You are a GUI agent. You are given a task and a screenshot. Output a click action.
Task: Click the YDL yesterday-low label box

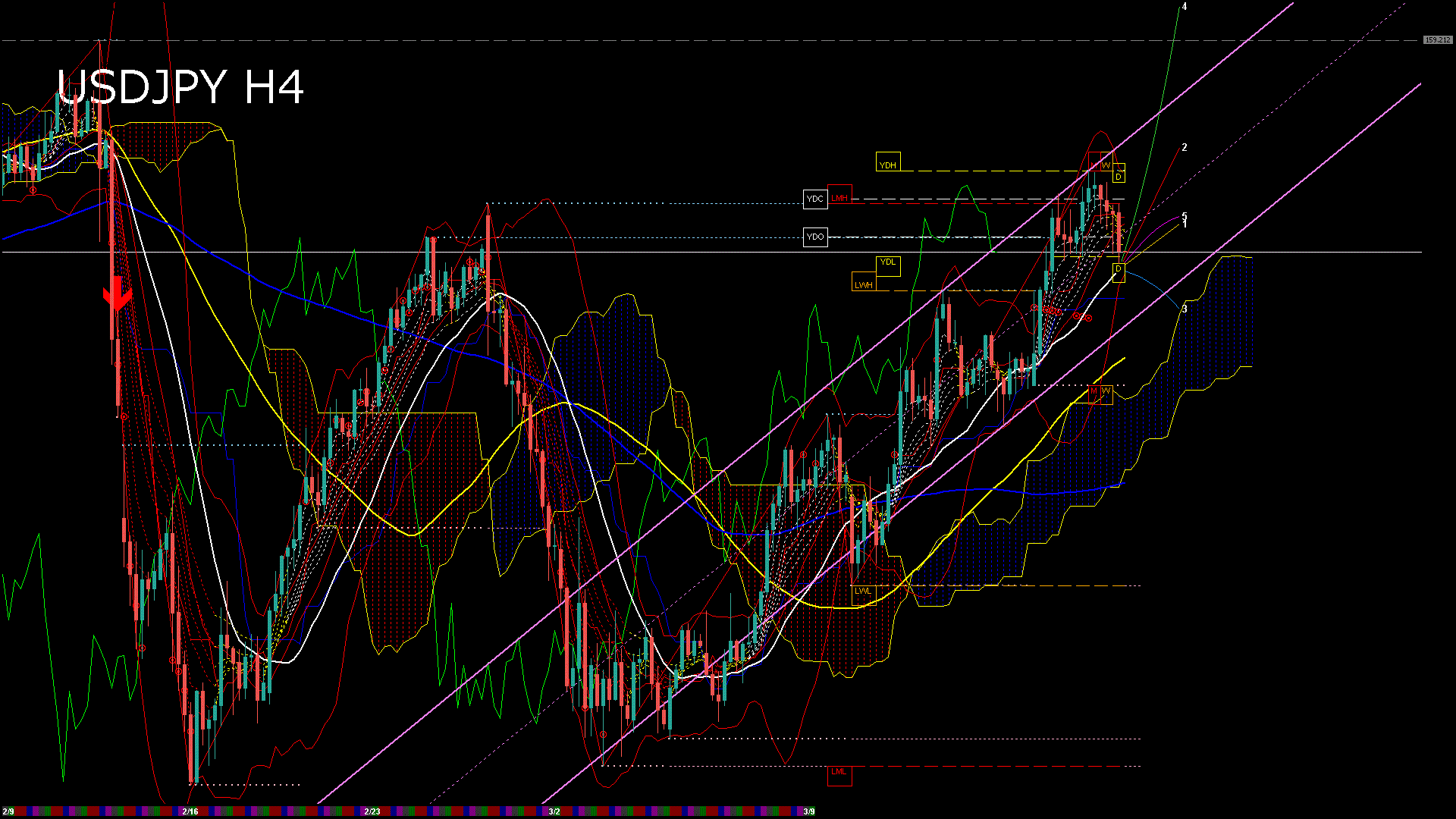[888, 265]
